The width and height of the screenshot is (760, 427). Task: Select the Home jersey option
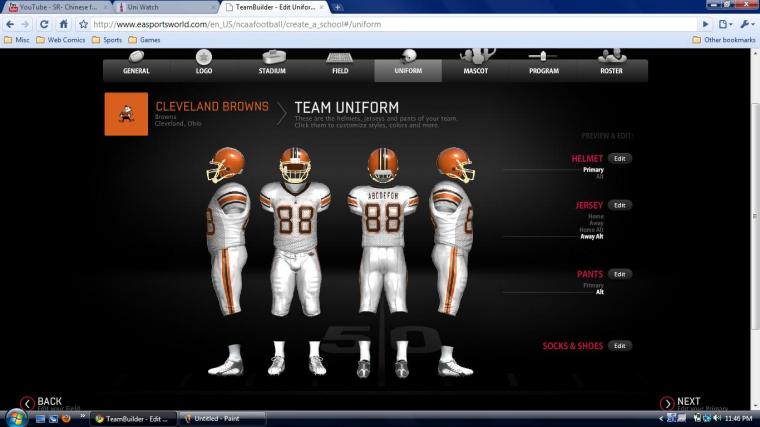pos(596,216)
